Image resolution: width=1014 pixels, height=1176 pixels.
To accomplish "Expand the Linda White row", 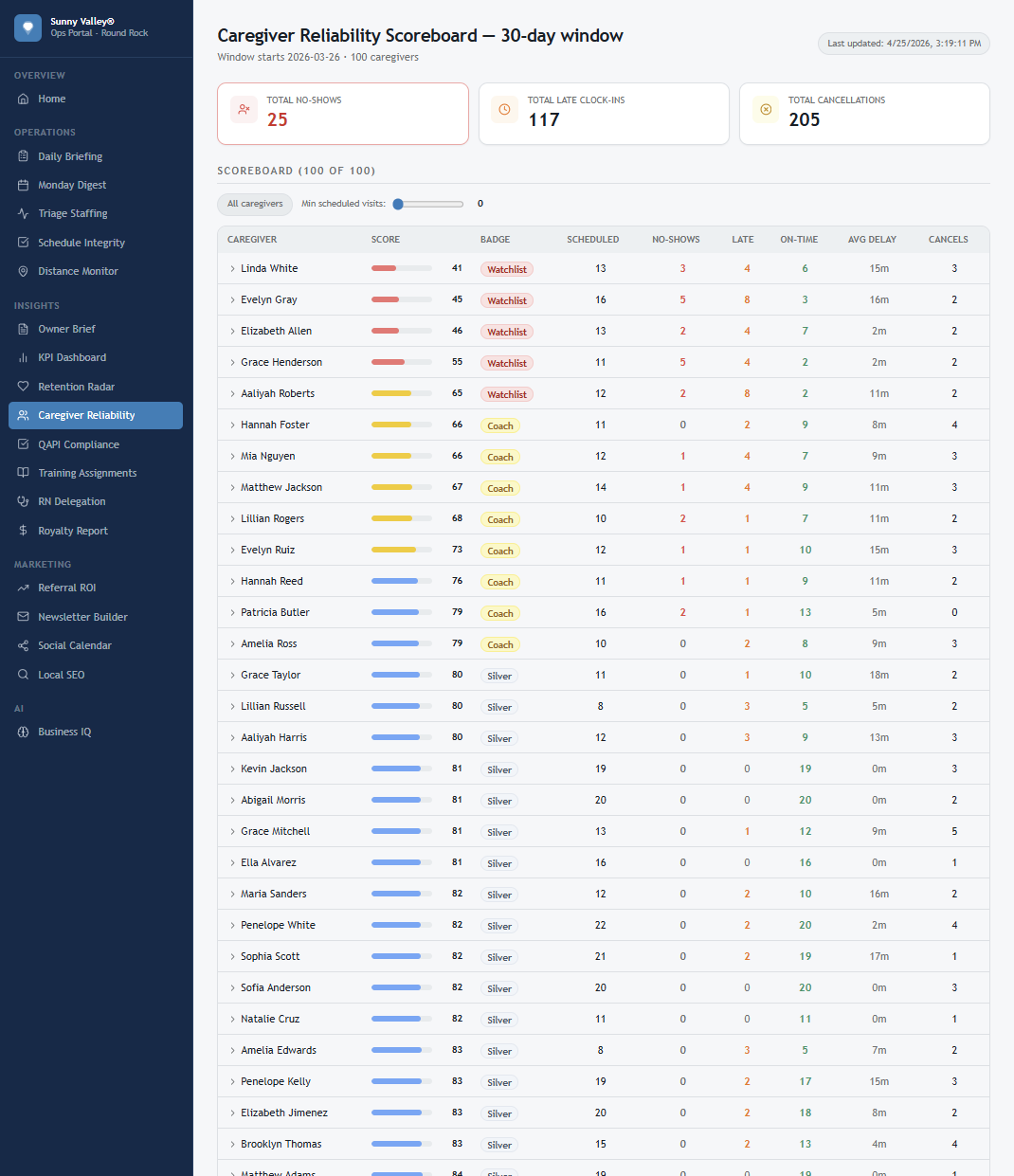I will coord(232,269).
